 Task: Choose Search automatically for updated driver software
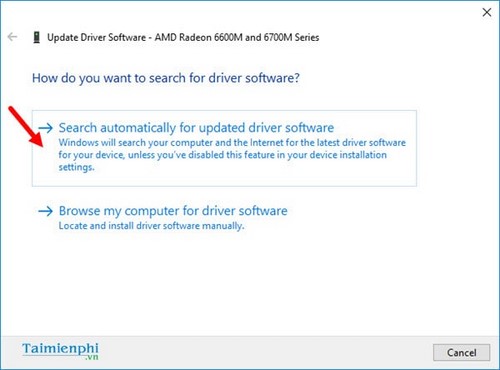[224, 148]
